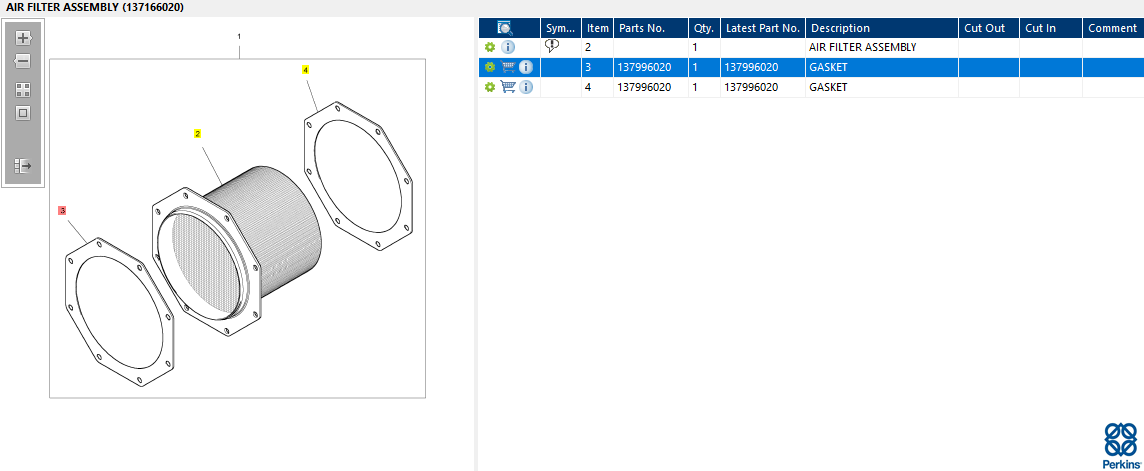Viewport: 1144px width, 471px height.
Task: Switch diagram to four-tile grid view
Action: 23,90
